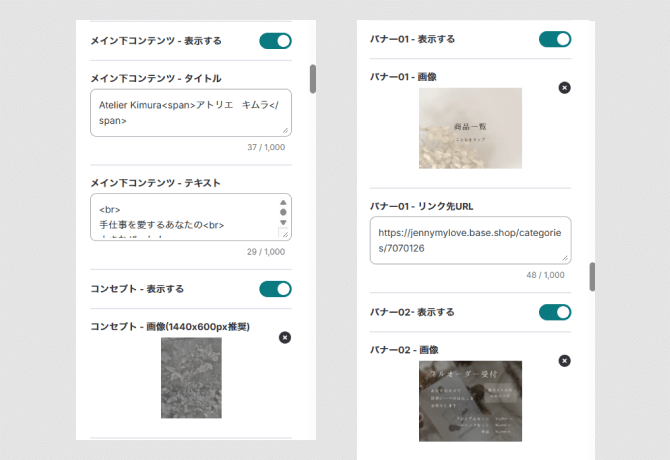Click the up arrow in the テキスト box scrollbar
The height and width of the screenshot is (460, 670).
(x=284, y=202)
